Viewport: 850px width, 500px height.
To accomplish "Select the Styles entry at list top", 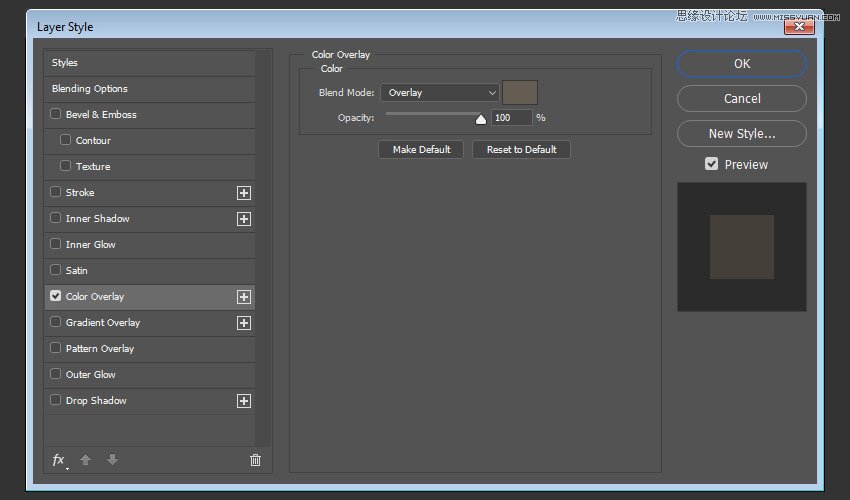I will (65, 63).
